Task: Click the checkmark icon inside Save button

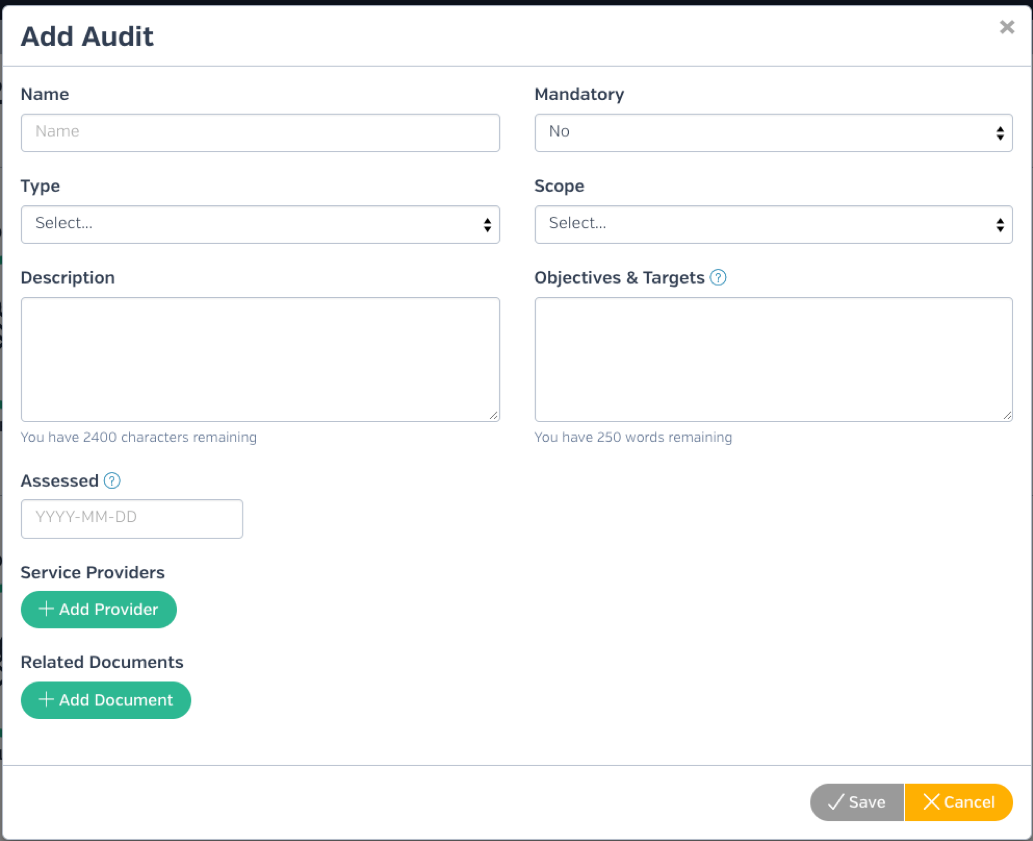Action: pos(837,802)
